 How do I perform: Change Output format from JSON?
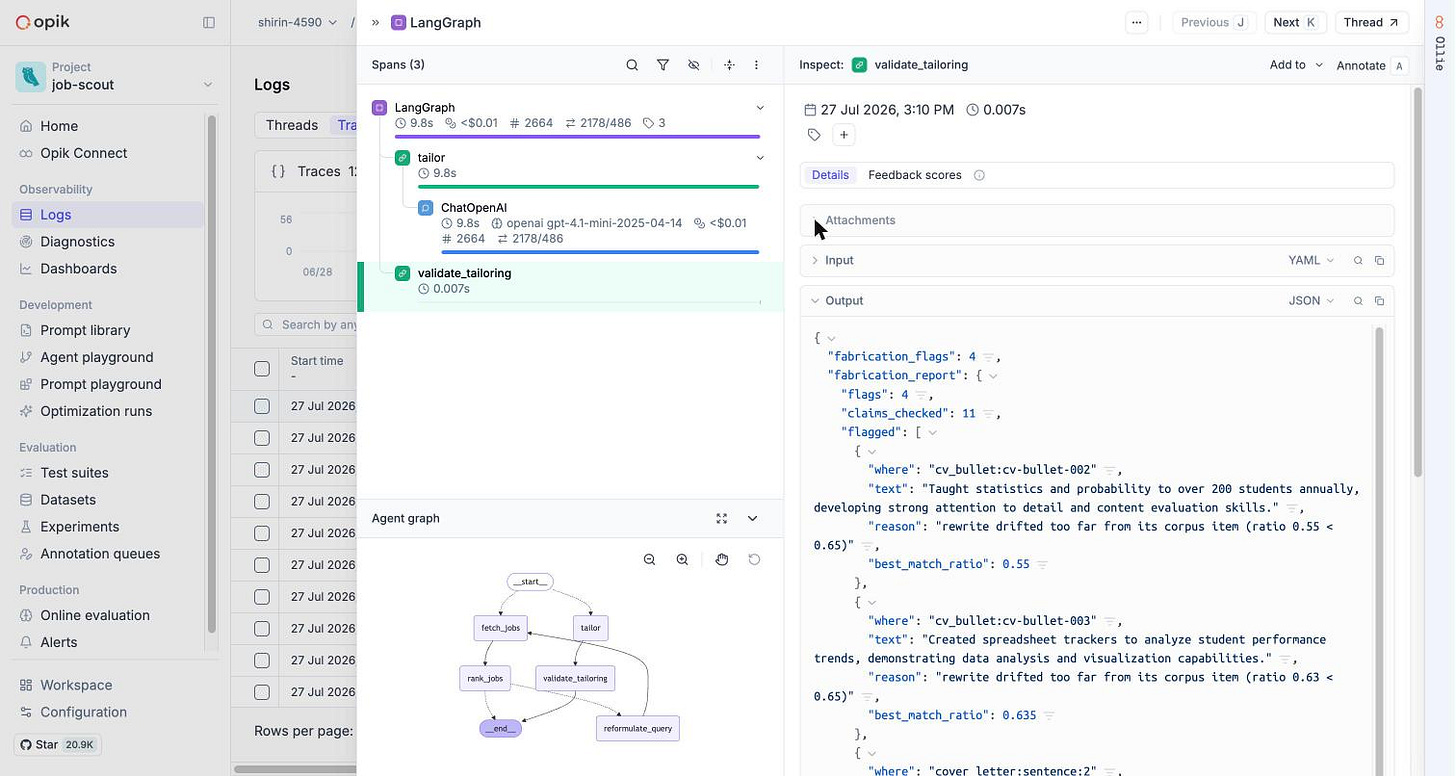click(x=1311, y=300)
